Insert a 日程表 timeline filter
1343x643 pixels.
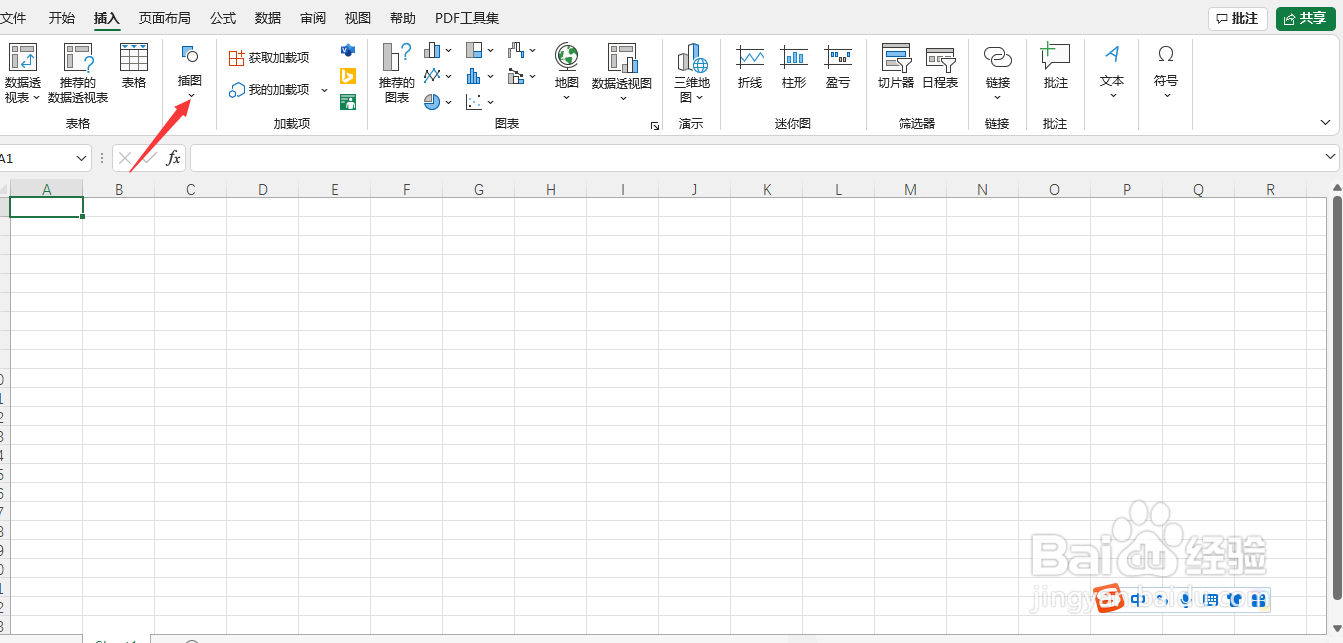(x=940, y=67)
